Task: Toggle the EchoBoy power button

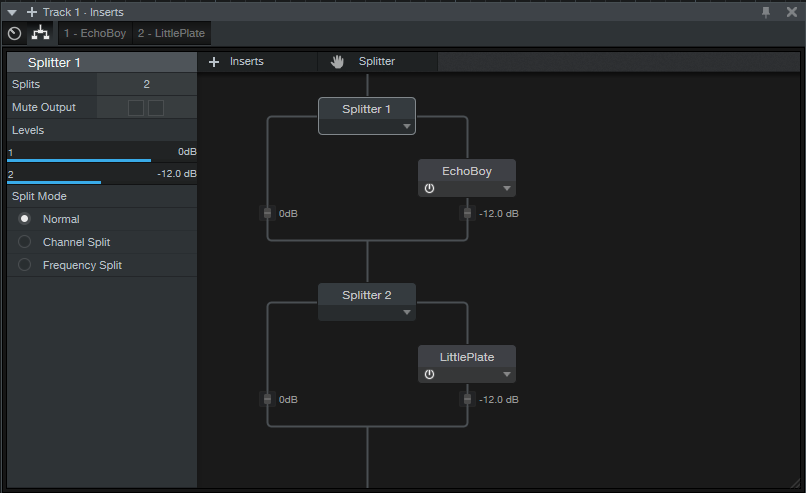Action: (x=429, y=189)
